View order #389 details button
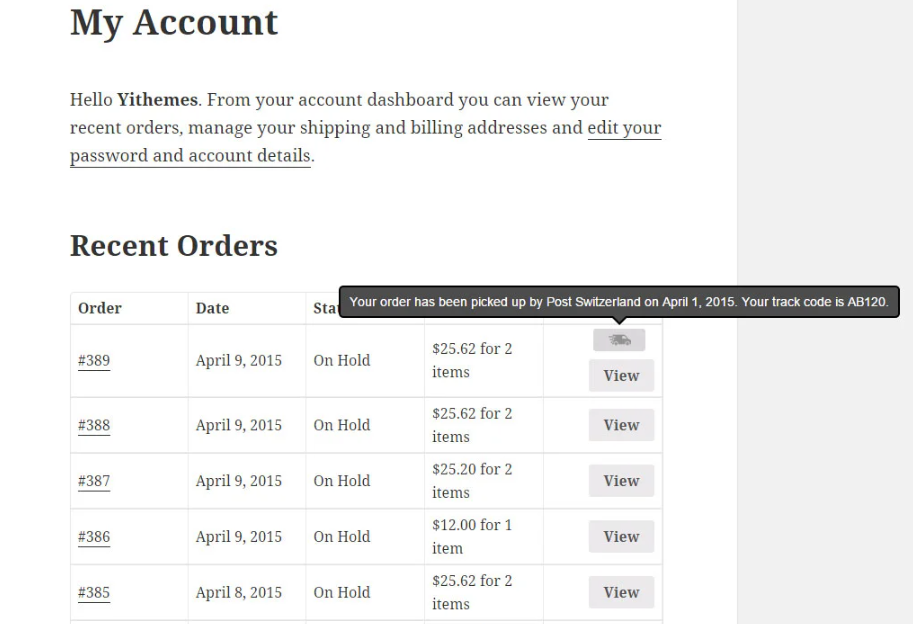 [x=621, y=376]
